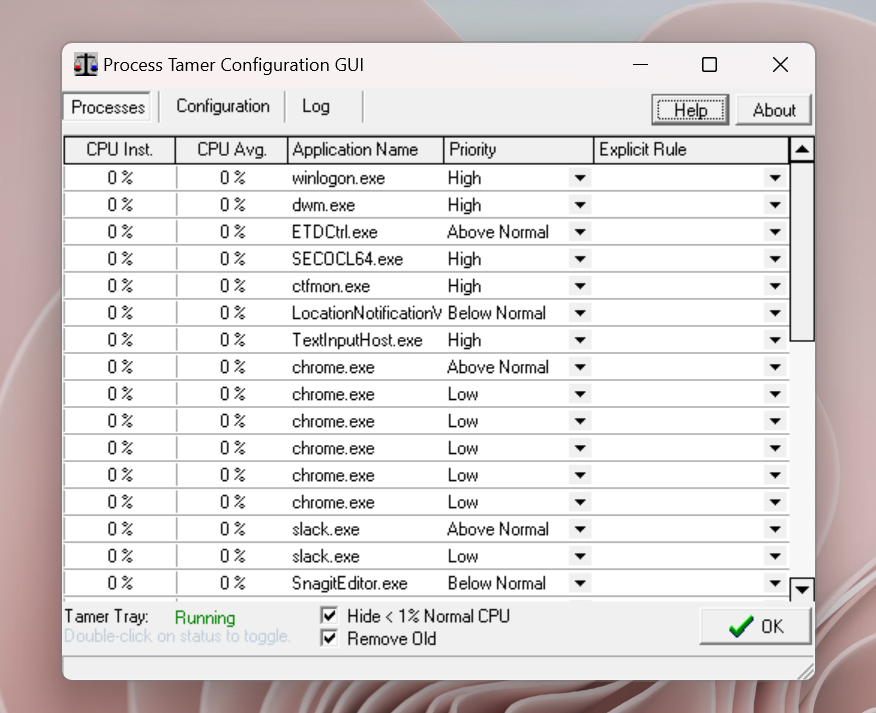The height and width of the screenshot is (713, 876).
Task: Open the About dialog
Action: pos(773,110)
